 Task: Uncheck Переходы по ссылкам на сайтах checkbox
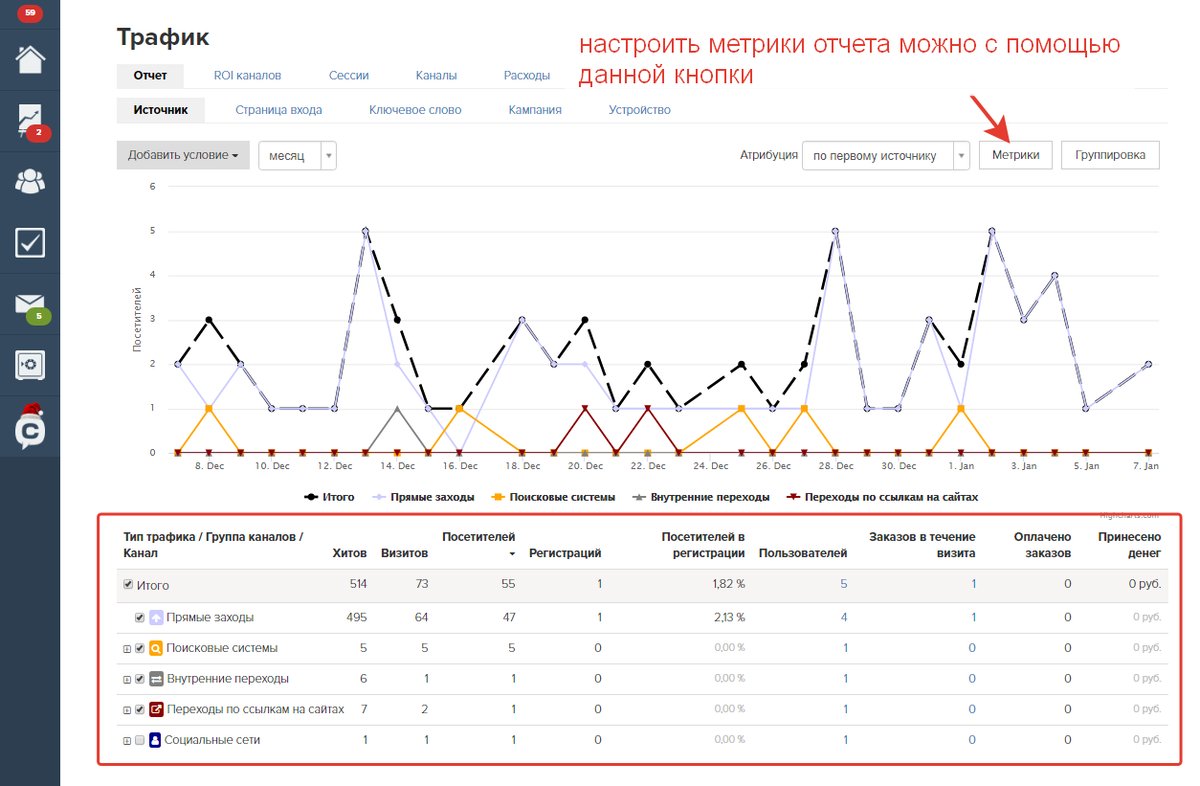pyautogui.click(x=140, y=710)
